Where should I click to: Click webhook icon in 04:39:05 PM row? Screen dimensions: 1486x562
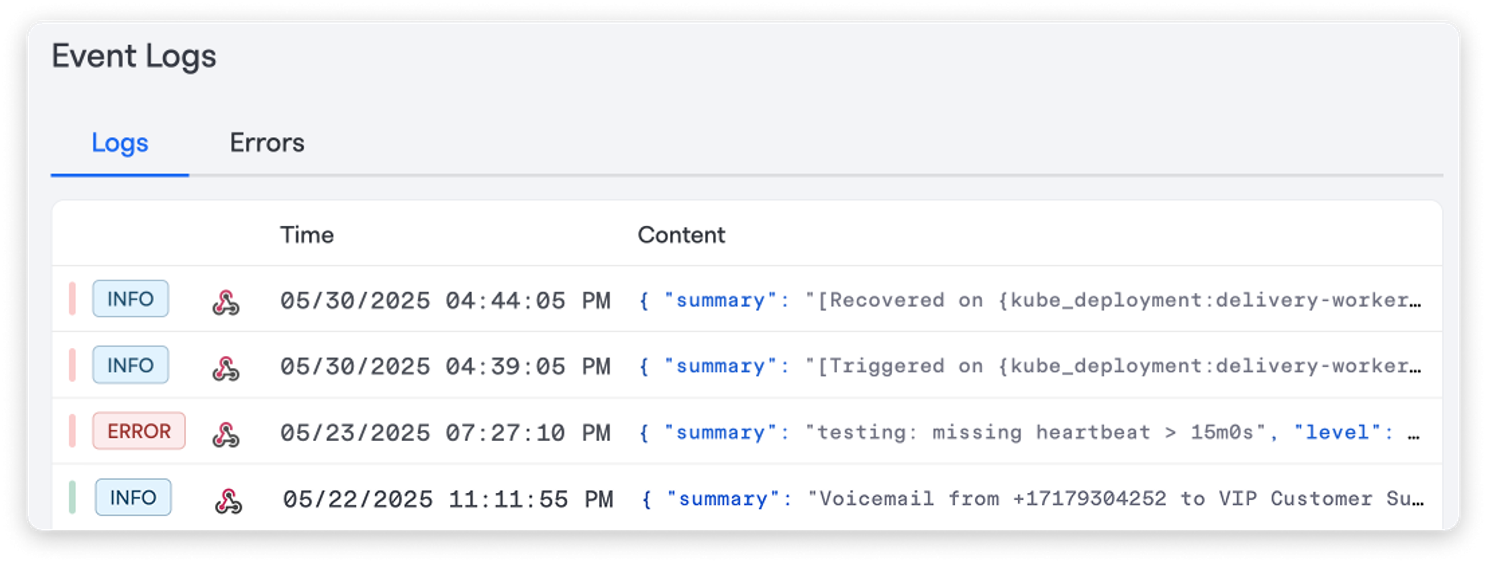(x=226, y=368)
